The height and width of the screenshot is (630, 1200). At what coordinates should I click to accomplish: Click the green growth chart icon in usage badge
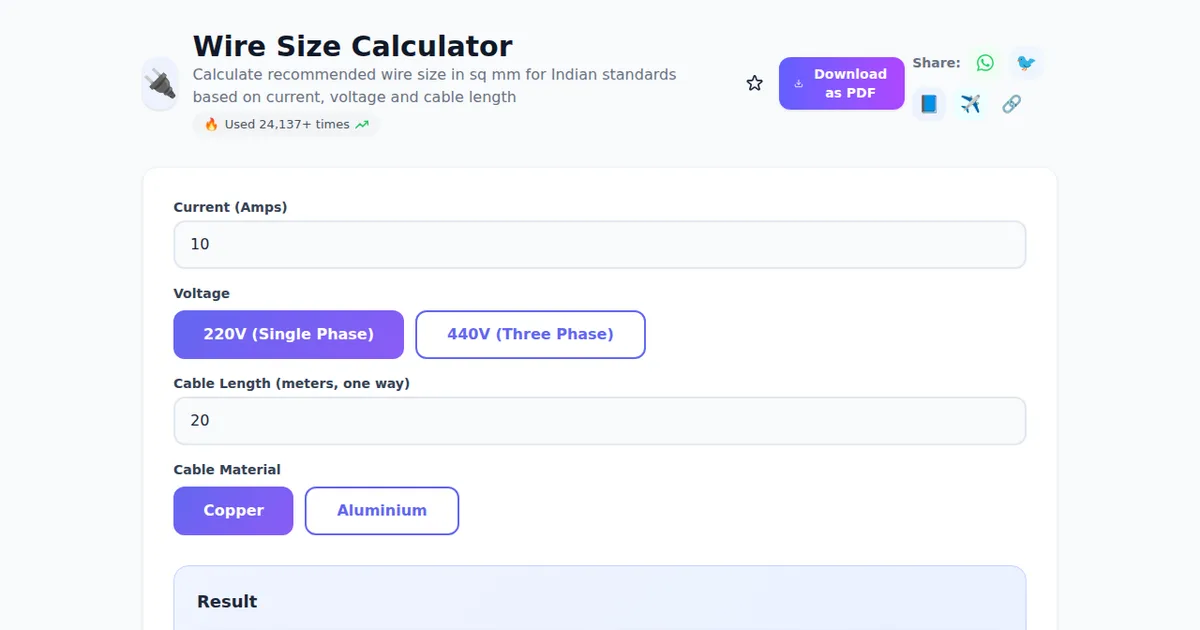(x=361, y=124)
